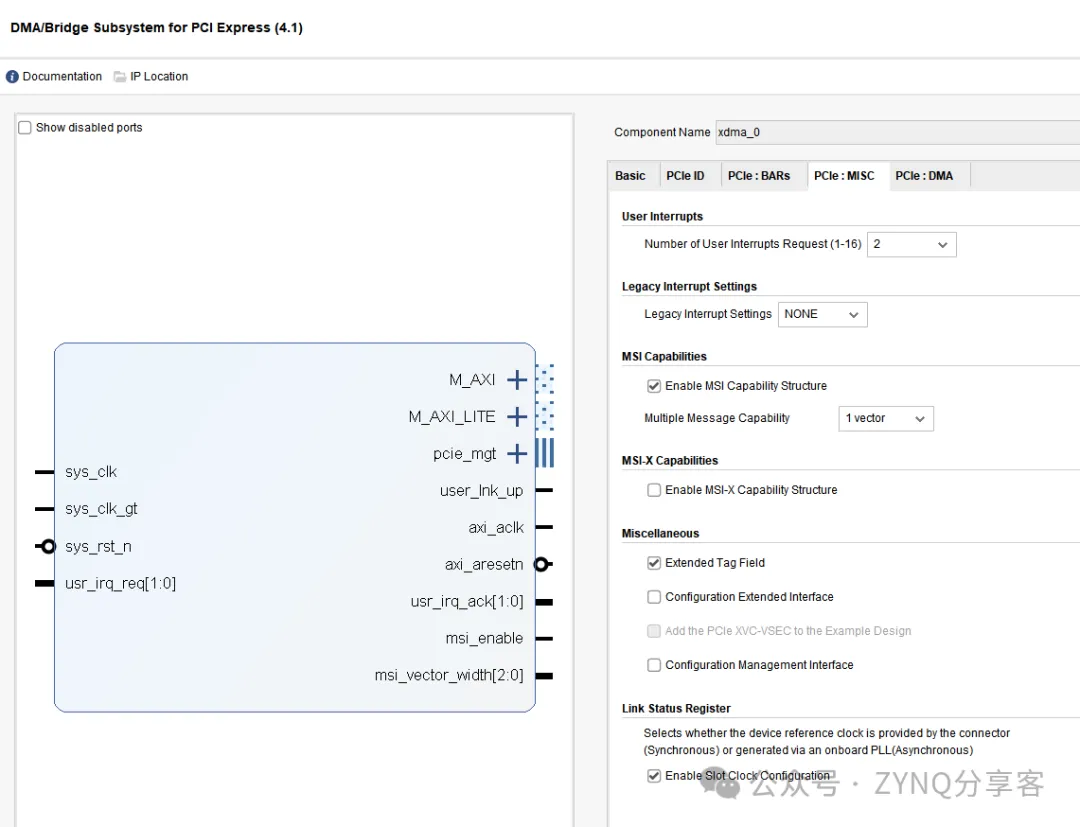1080x827 pixels.
Task: Click the IP Location folder icon
Action: pyautogui.click(x=120, y=77)
